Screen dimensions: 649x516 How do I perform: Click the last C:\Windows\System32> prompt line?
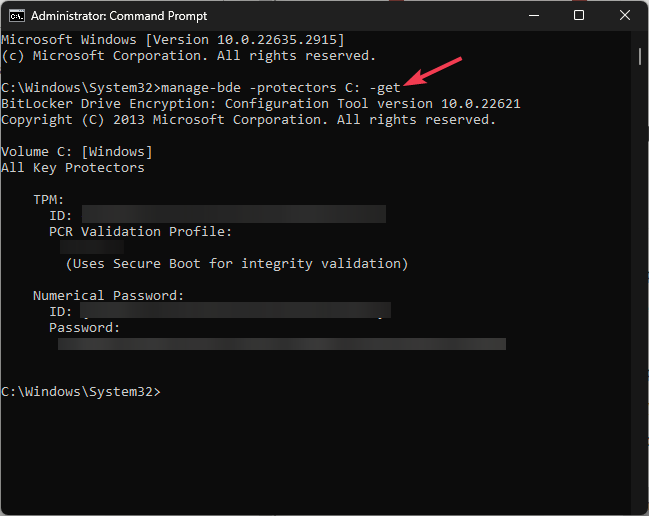[x=80, y=391]
